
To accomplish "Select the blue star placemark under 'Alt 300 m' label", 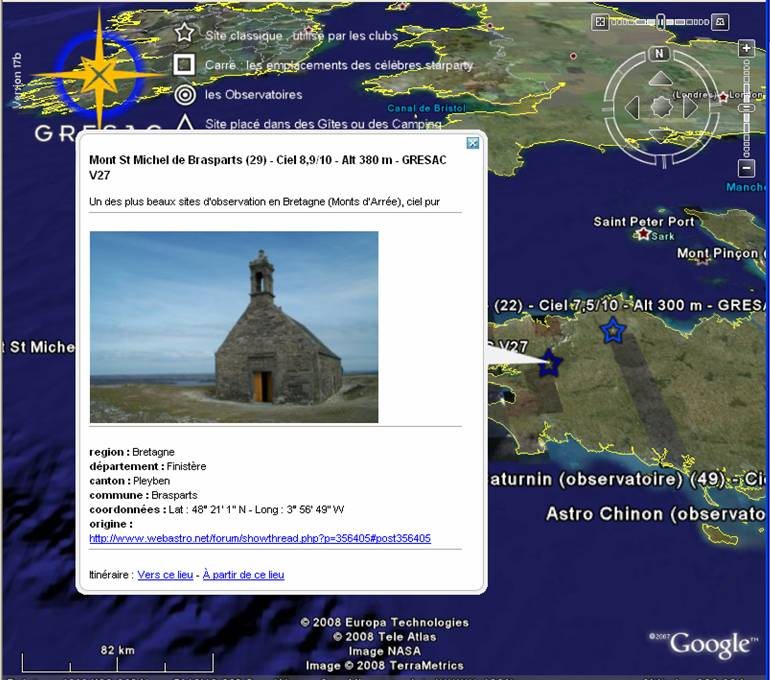I will pos(613,330).
